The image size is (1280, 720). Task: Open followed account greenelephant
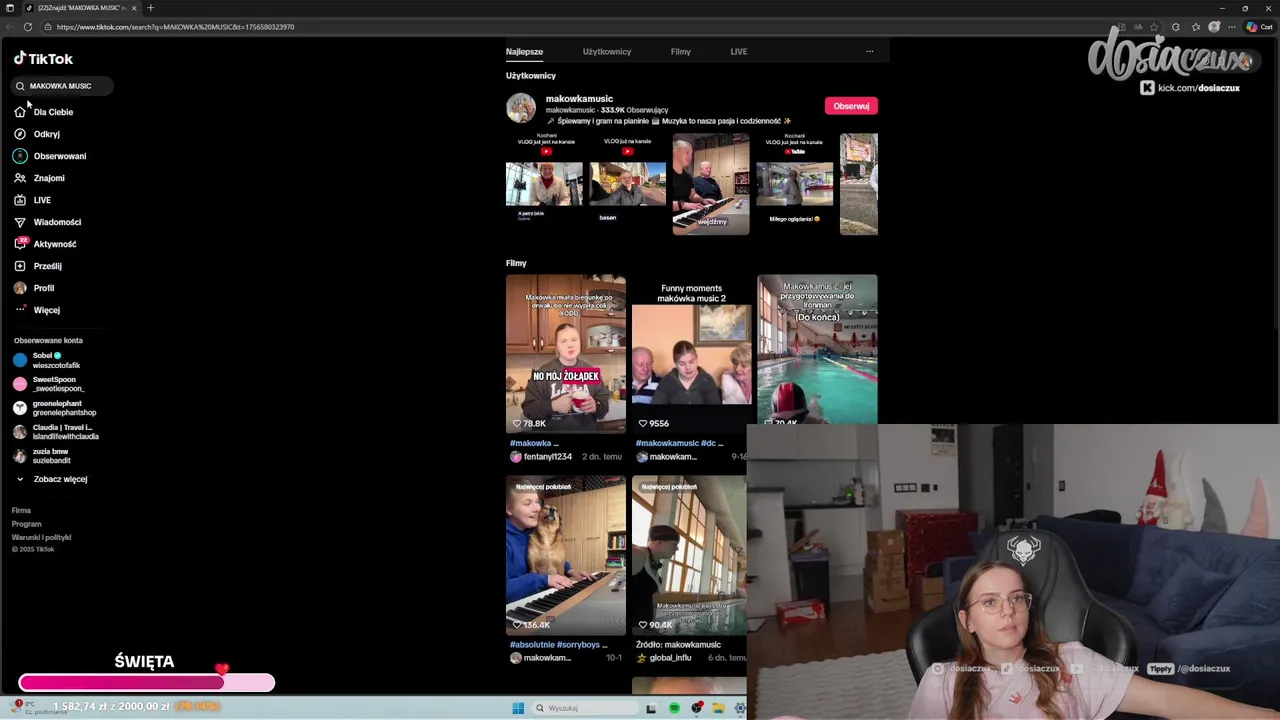[x=55, y=408]
